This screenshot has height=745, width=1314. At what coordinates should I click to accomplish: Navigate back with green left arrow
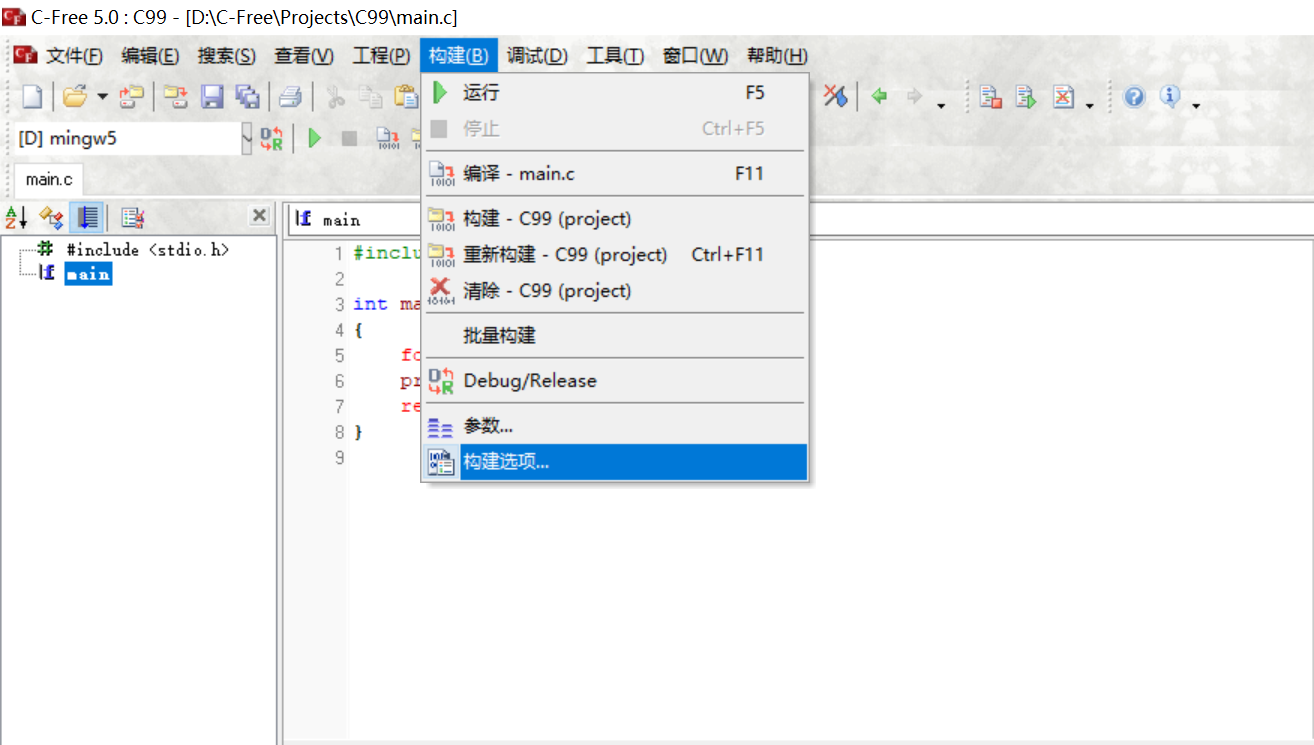tap(879, 97)
